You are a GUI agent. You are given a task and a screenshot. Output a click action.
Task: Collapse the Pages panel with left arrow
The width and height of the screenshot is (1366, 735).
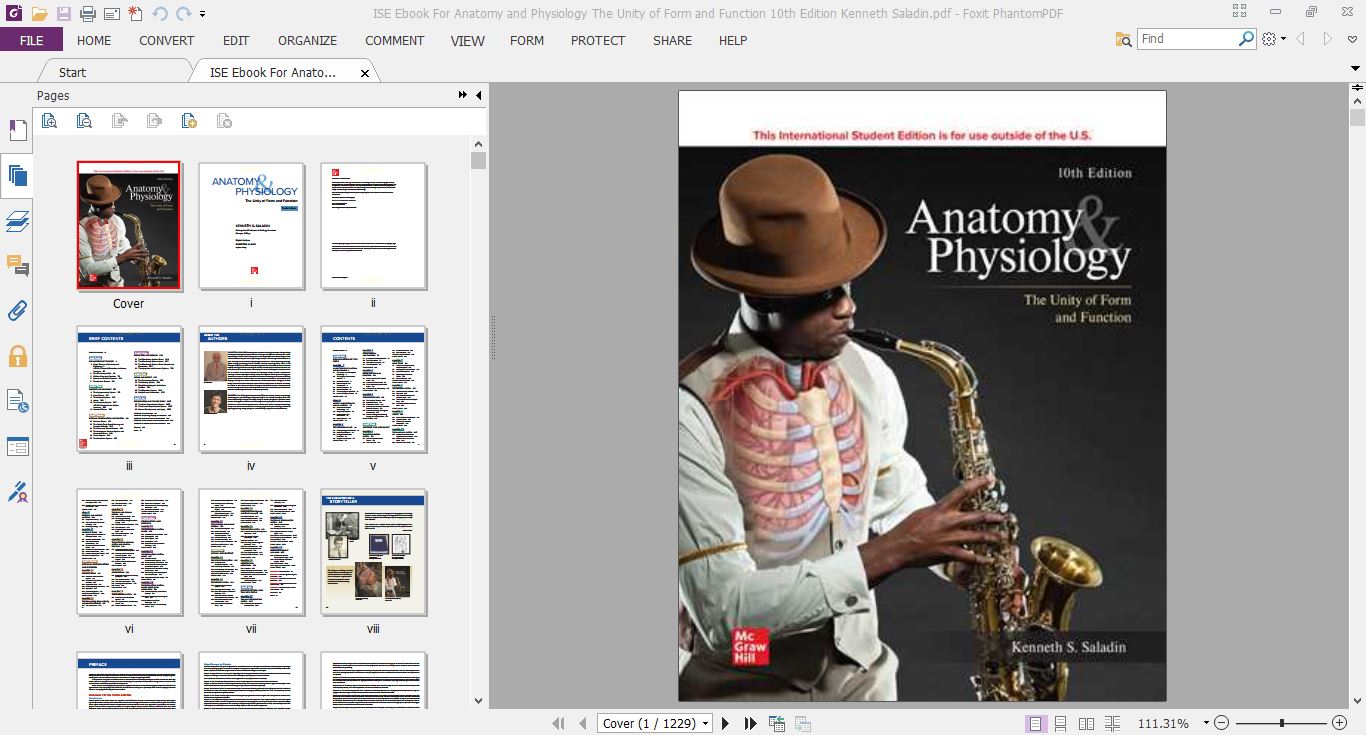(x=478, y=95)
